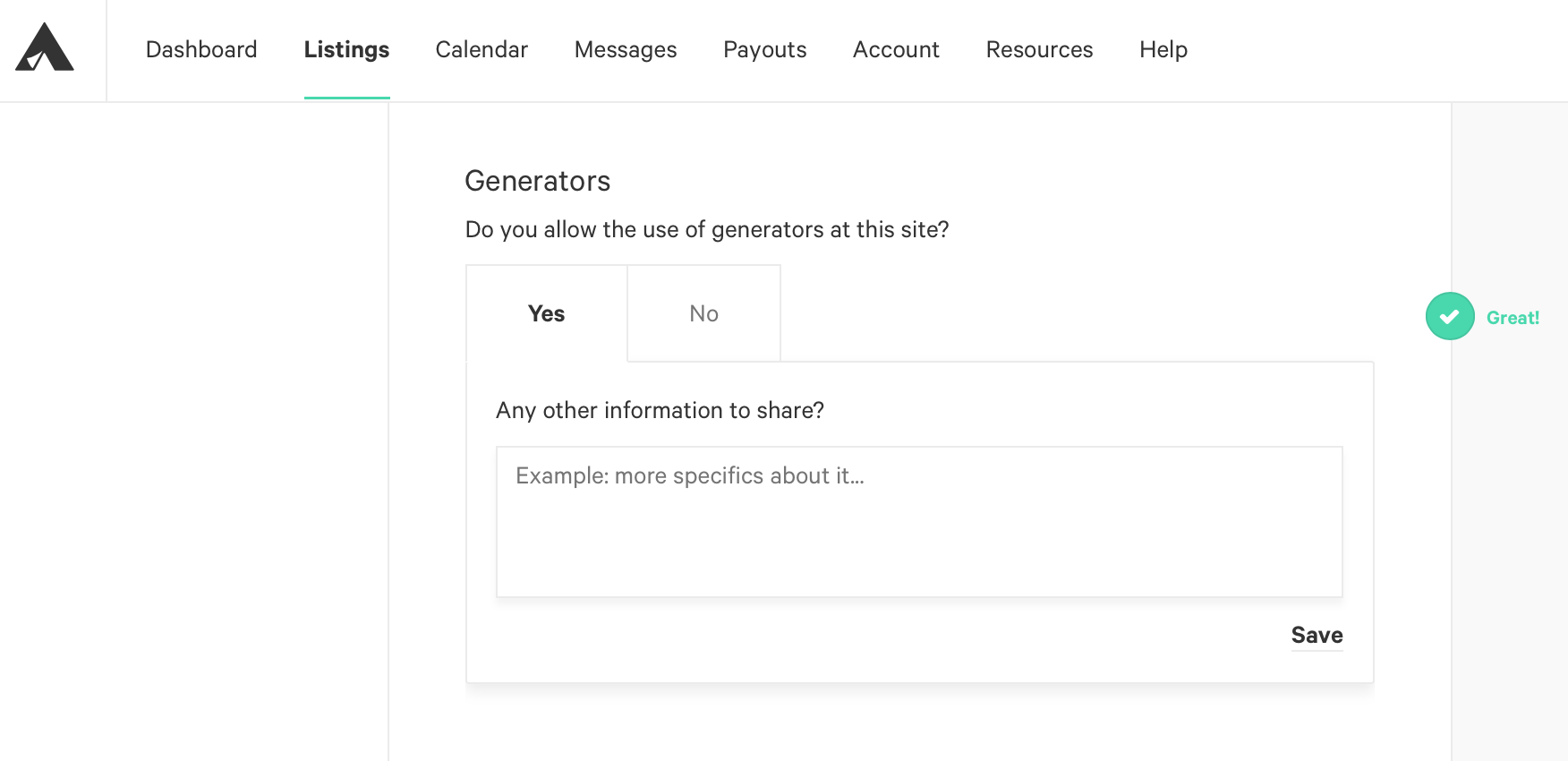Screen dimensions: 1568x761
Task: Click the green checkmark status icon
Action: (x=1450, y=316)
